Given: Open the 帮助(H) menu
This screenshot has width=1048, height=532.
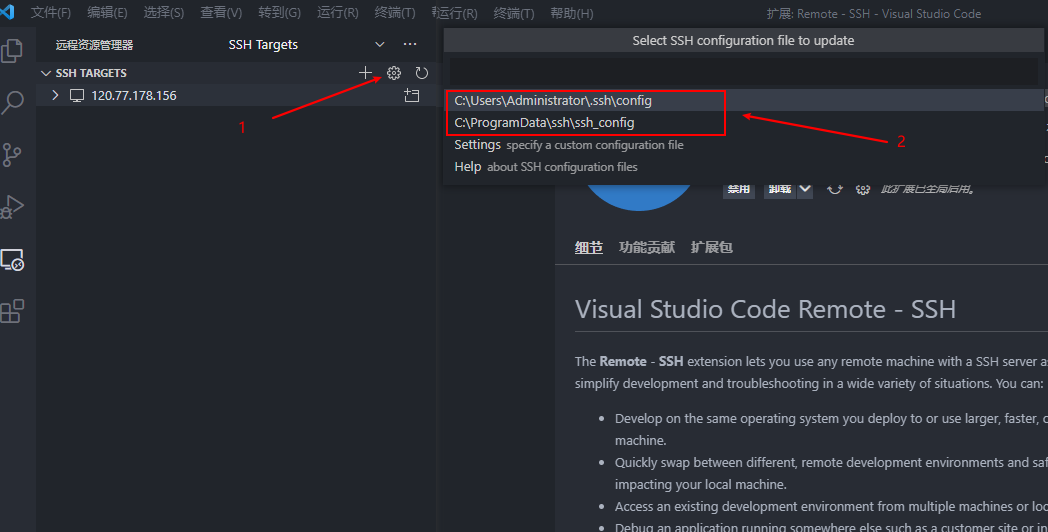Looking at the screenshot, I should [571, 13].
